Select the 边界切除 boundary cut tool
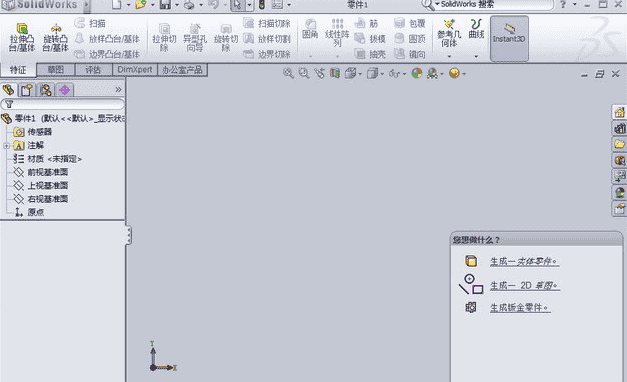This screenshot has width=627, height=382. pyautogui.click(x=267, y=54)
